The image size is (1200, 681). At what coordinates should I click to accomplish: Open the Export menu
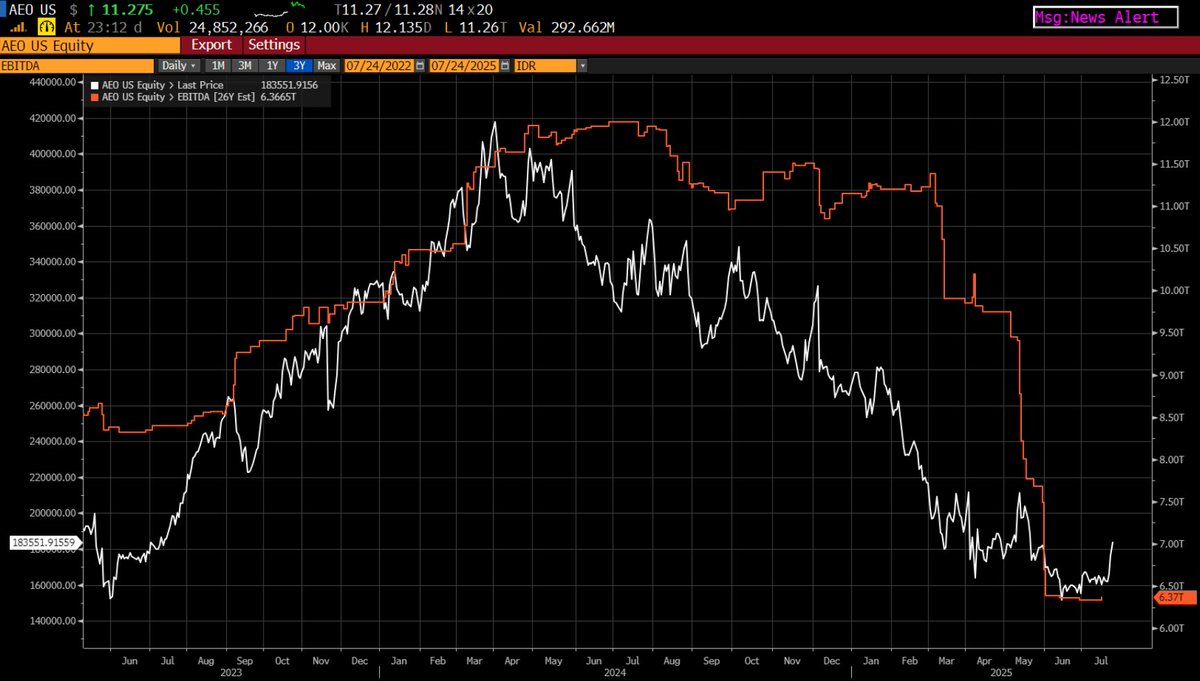[x=211, y=45]
